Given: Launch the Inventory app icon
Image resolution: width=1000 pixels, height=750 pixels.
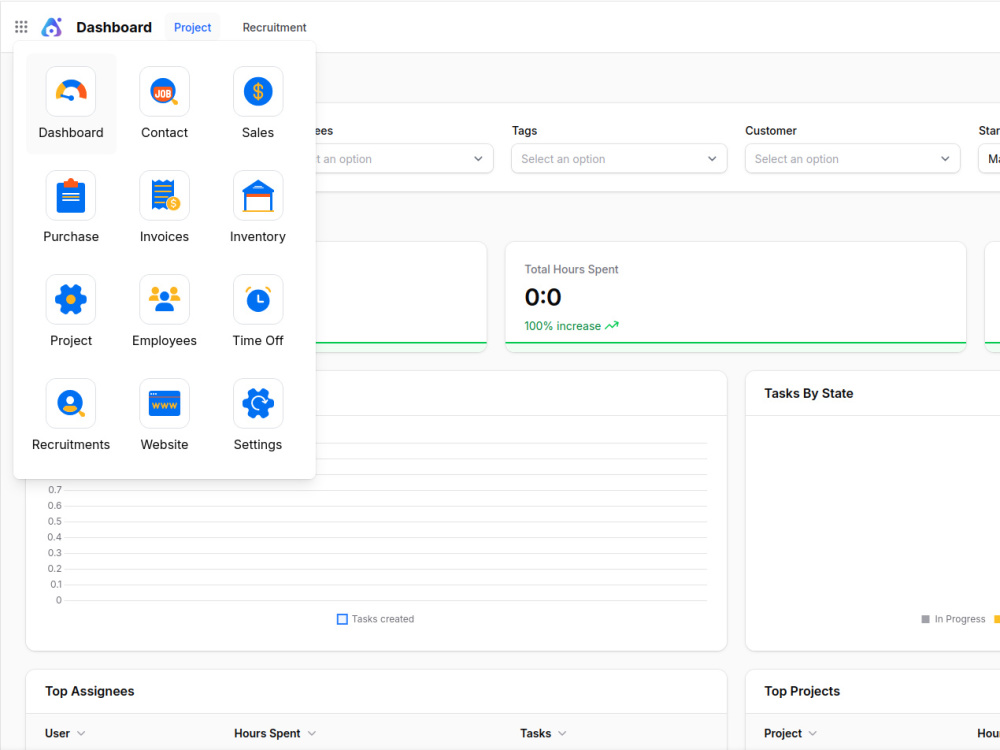Looking at the screenshot, I should 258,195.
